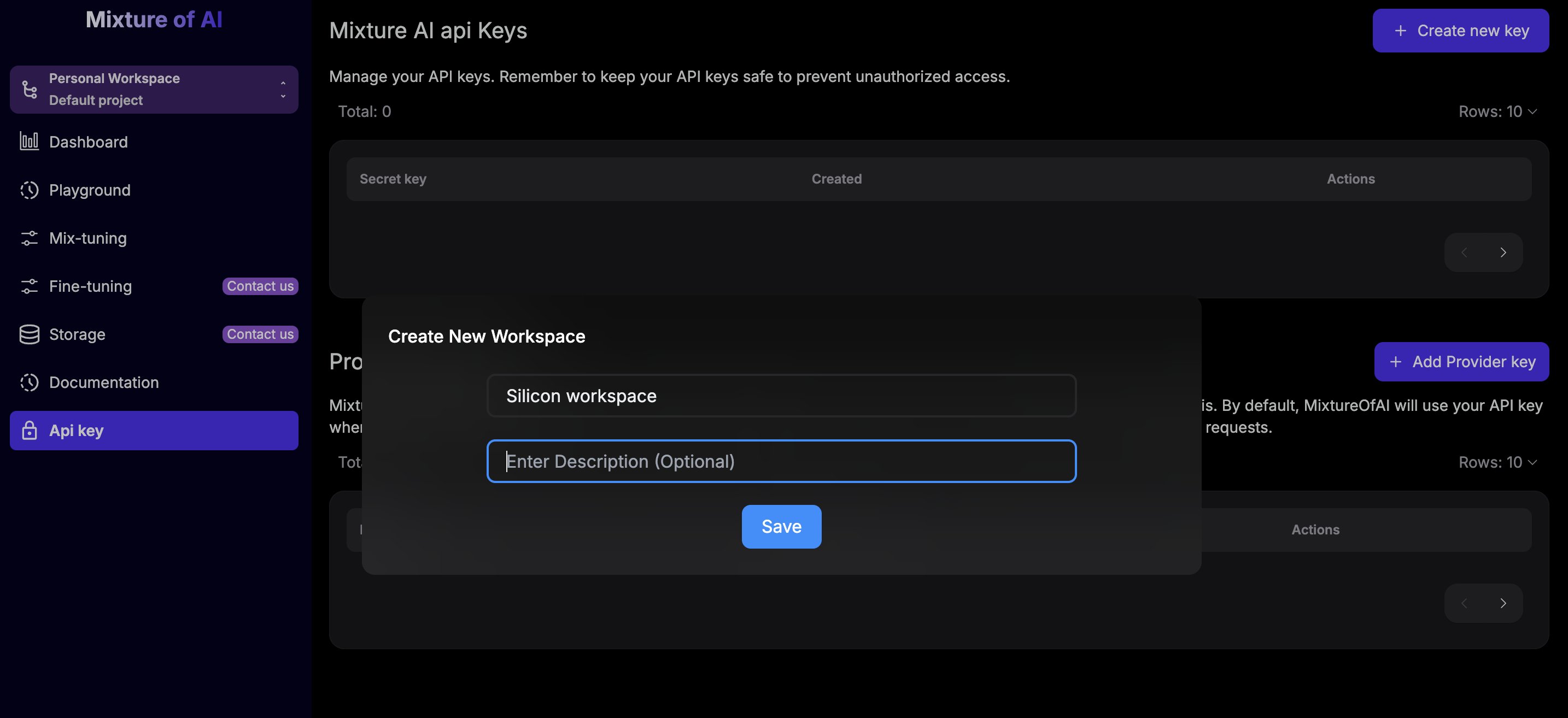Click the Add Provider key button
The image size is (1568, 718).
pos(1461,361)
